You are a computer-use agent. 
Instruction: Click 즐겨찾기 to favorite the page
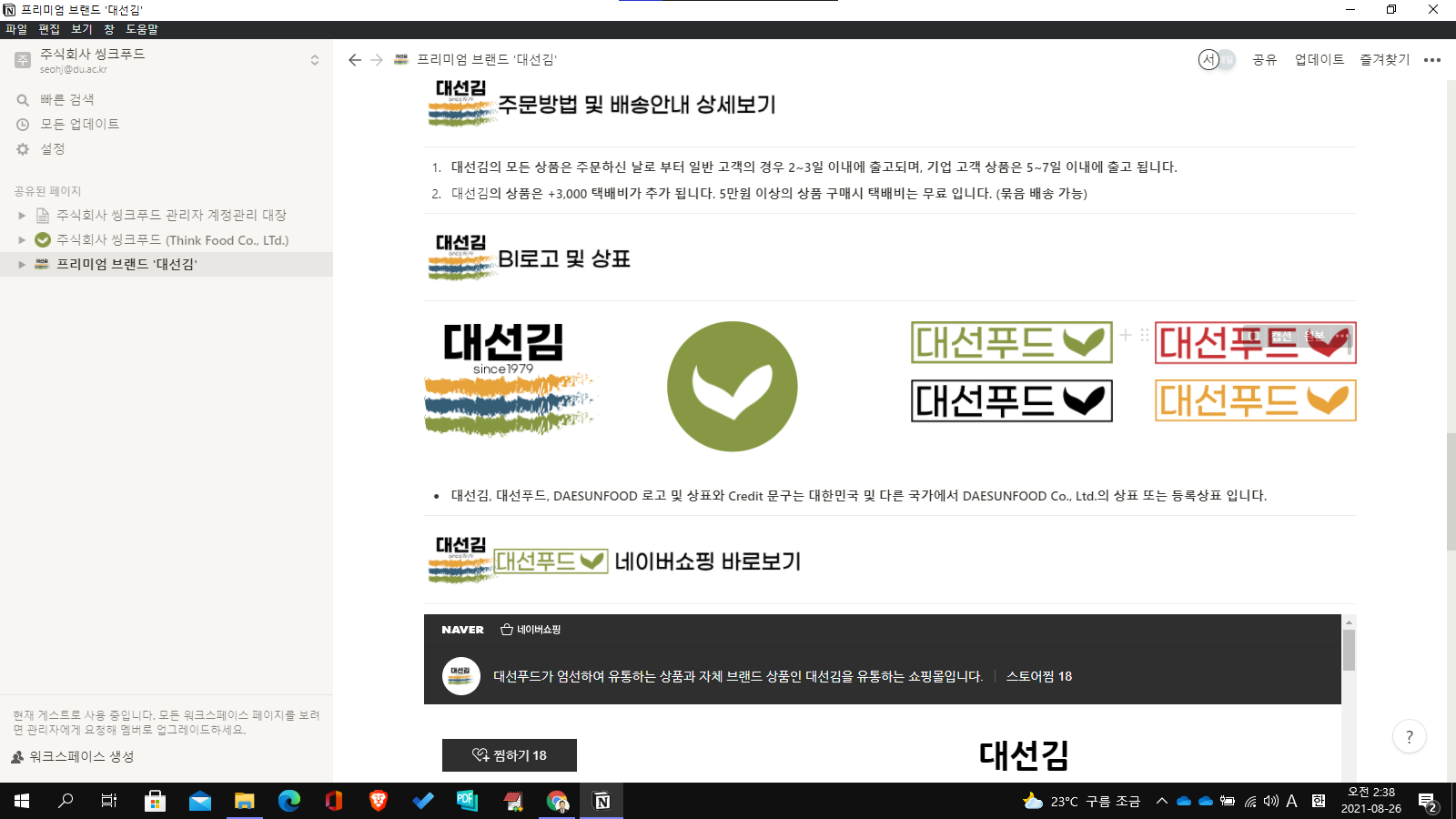(x=1384, y=60)
